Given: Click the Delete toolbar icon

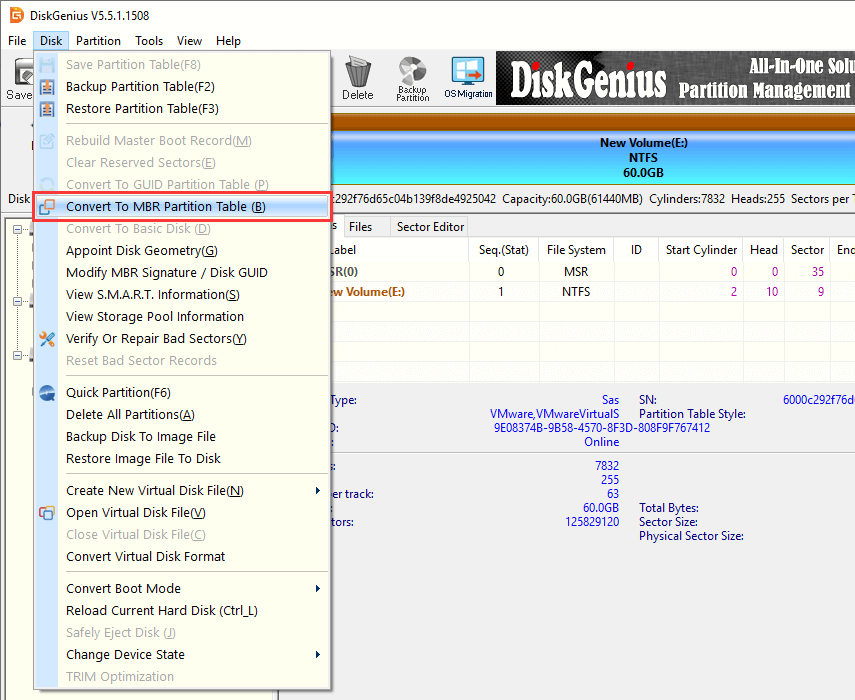Looking at the screenshot, I should (x=357, y=78).
